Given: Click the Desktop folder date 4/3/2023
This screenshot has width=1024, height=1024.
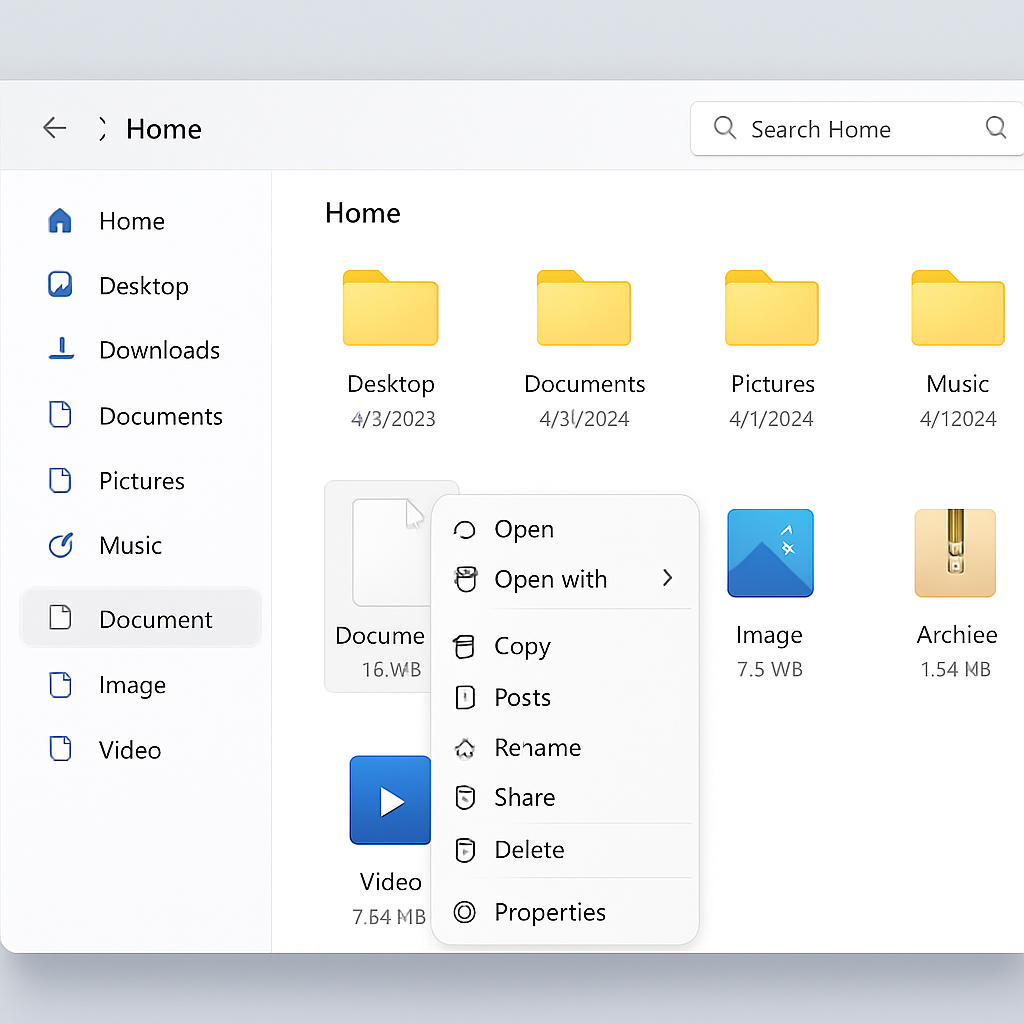Looking at the screenshot, I should point(393,419).
